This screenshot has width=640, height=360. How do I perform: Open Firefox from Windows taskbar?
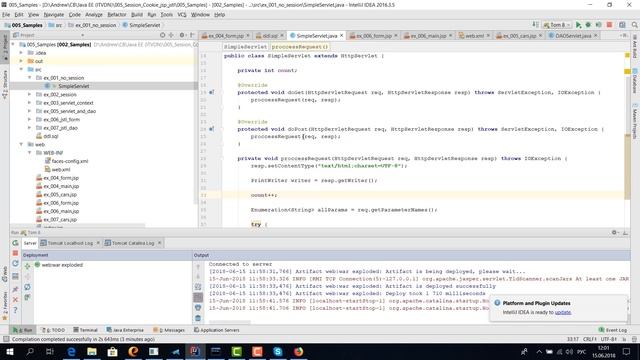(298, 351)
